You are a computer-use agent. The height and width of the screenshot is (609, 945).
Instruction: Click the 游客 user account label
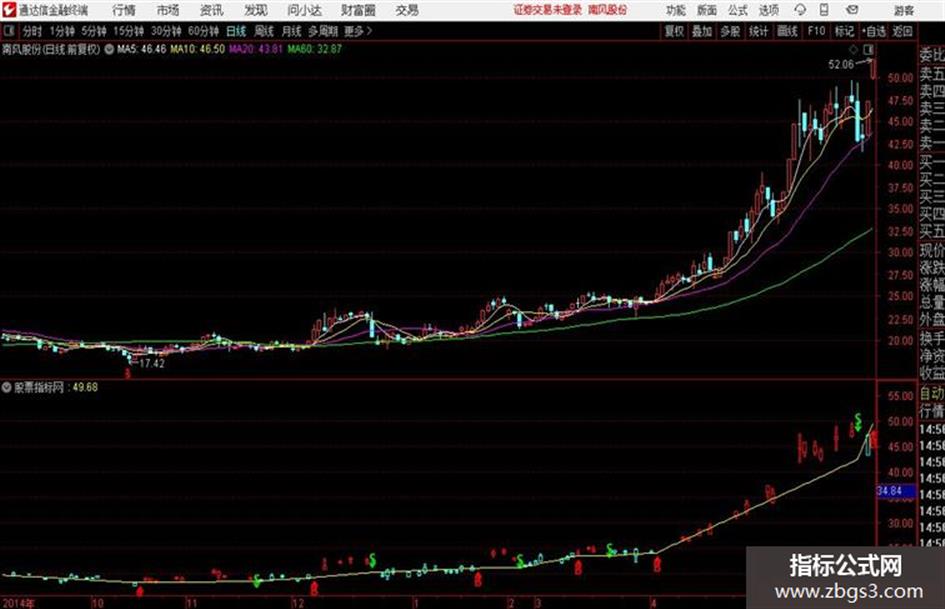click(903, 10)
